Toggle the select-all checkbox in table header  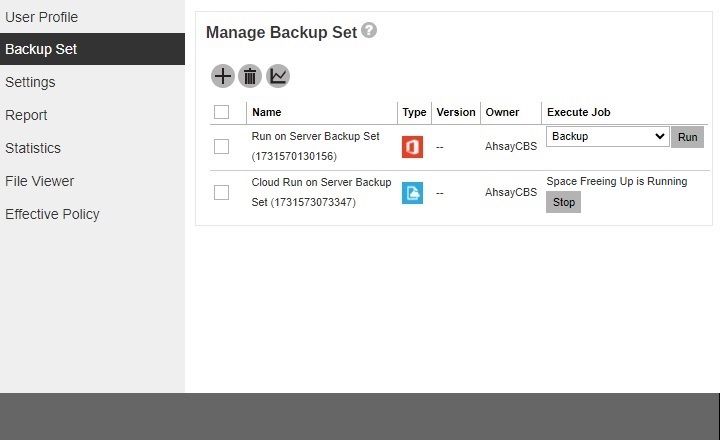[222, 112]
